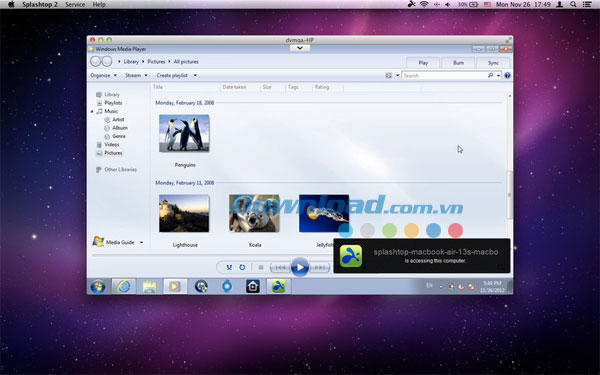
Task: Click the Media Guide button
Action: 114,242
